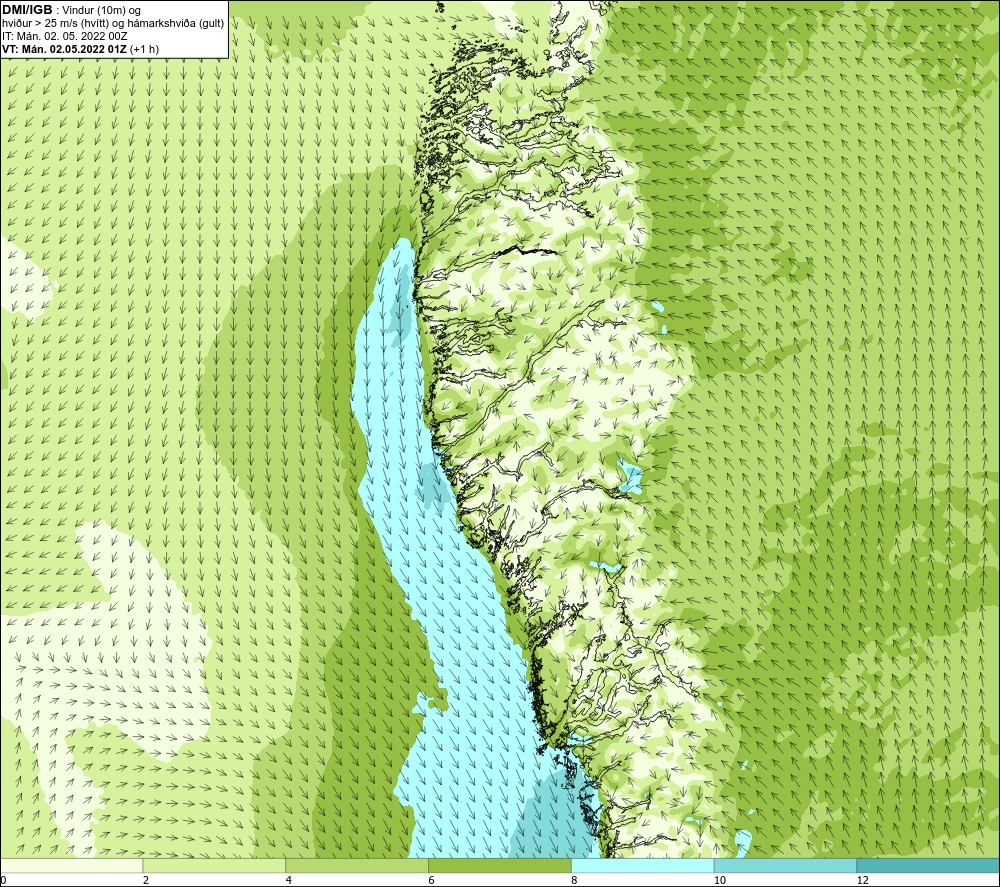The width and height of the screenshot is (1000, 887).
Task: Click the scale label '10'
Action: point(720,880)
